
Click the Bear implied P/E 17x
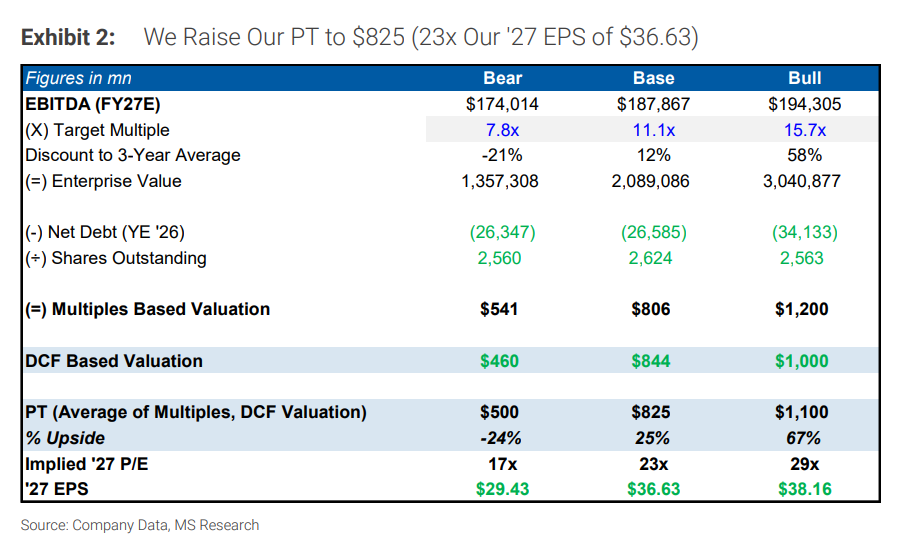[502, 464]
